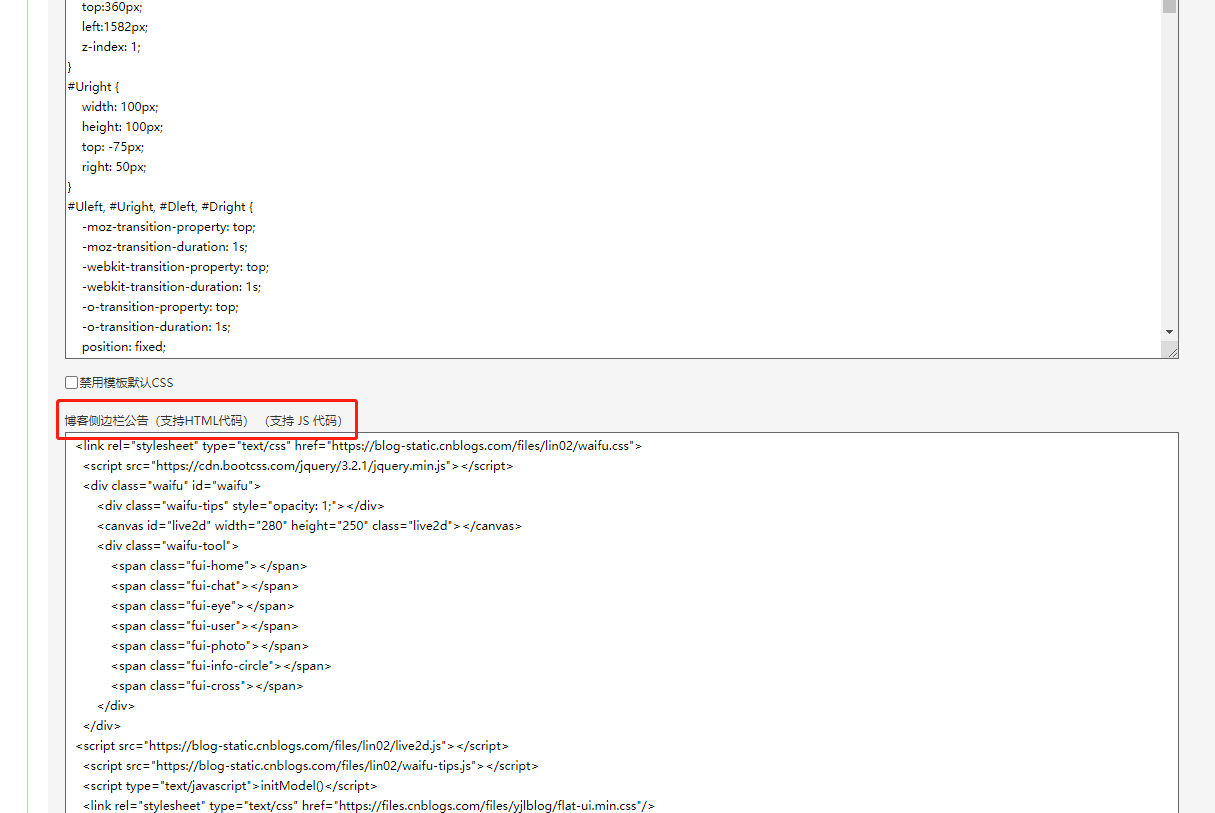
Task: Click the line '-o-transition-duration: 1s;'
Action: [157, 327]
